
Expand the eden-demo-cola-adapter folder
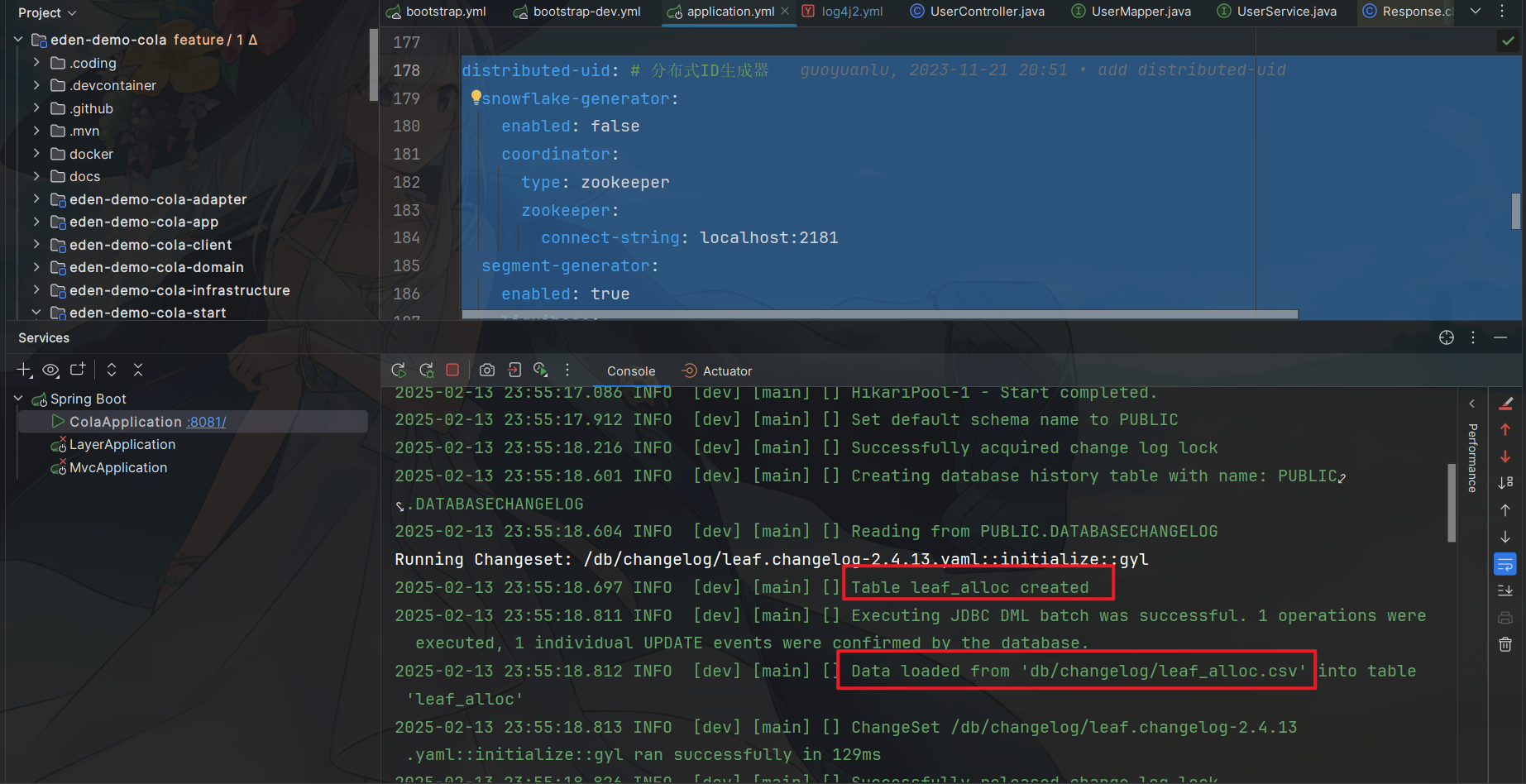click(x=36, y=199)
